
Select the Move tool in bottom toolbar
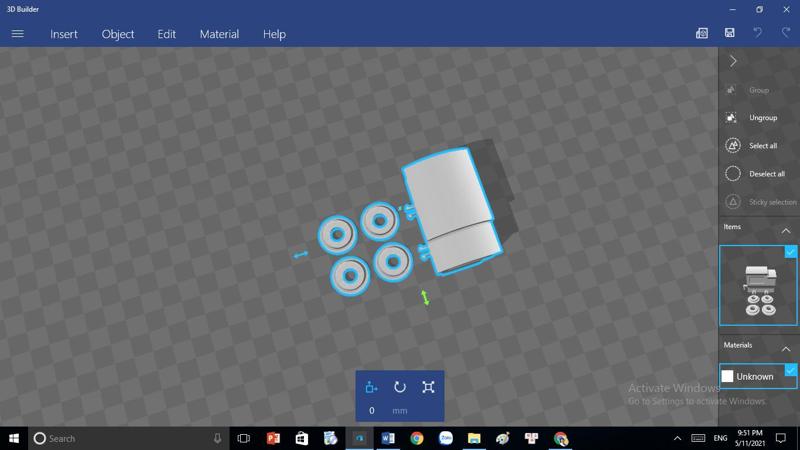371,387
